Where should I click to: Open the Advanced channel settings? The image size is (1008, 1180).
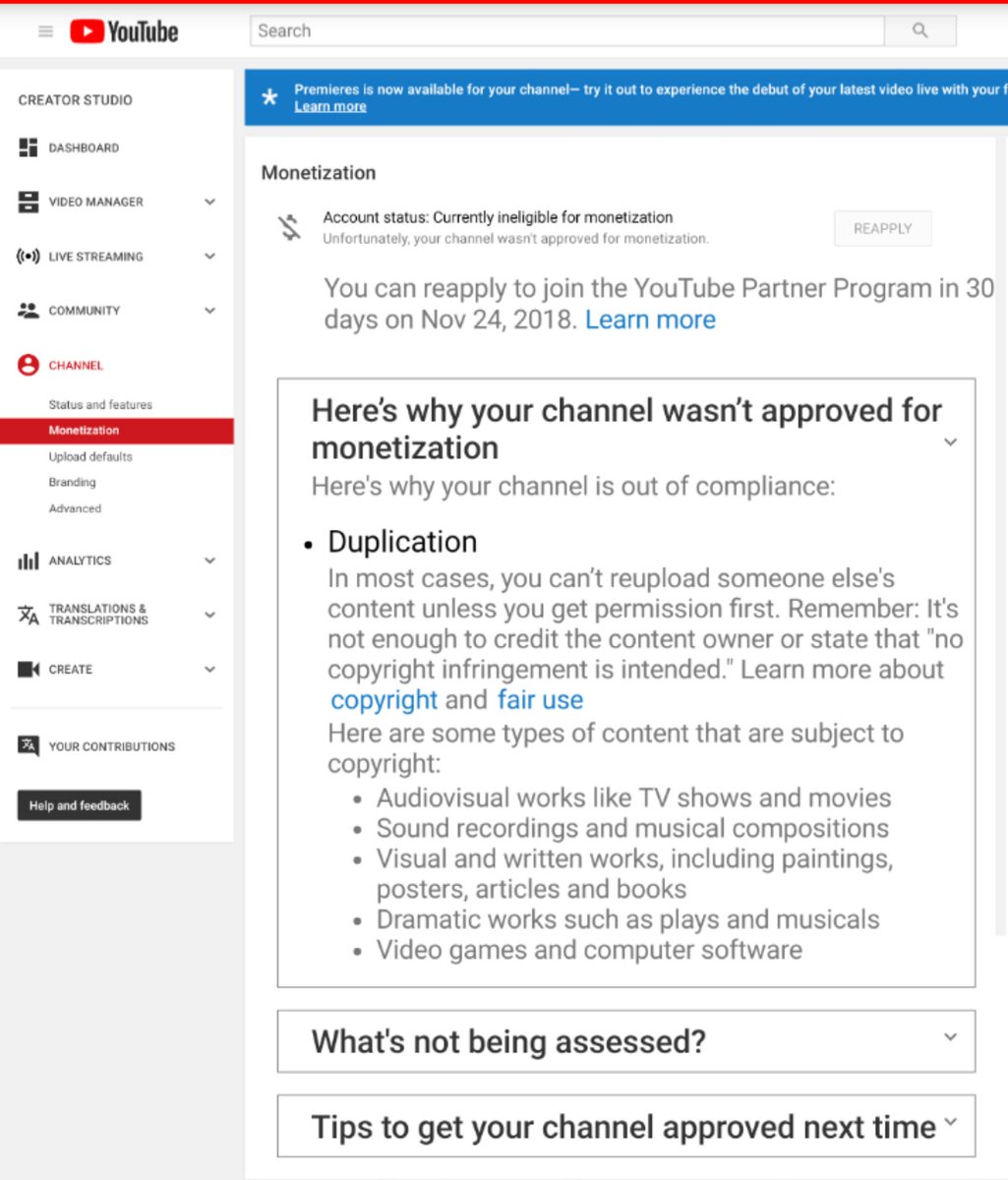click(75, 508)
